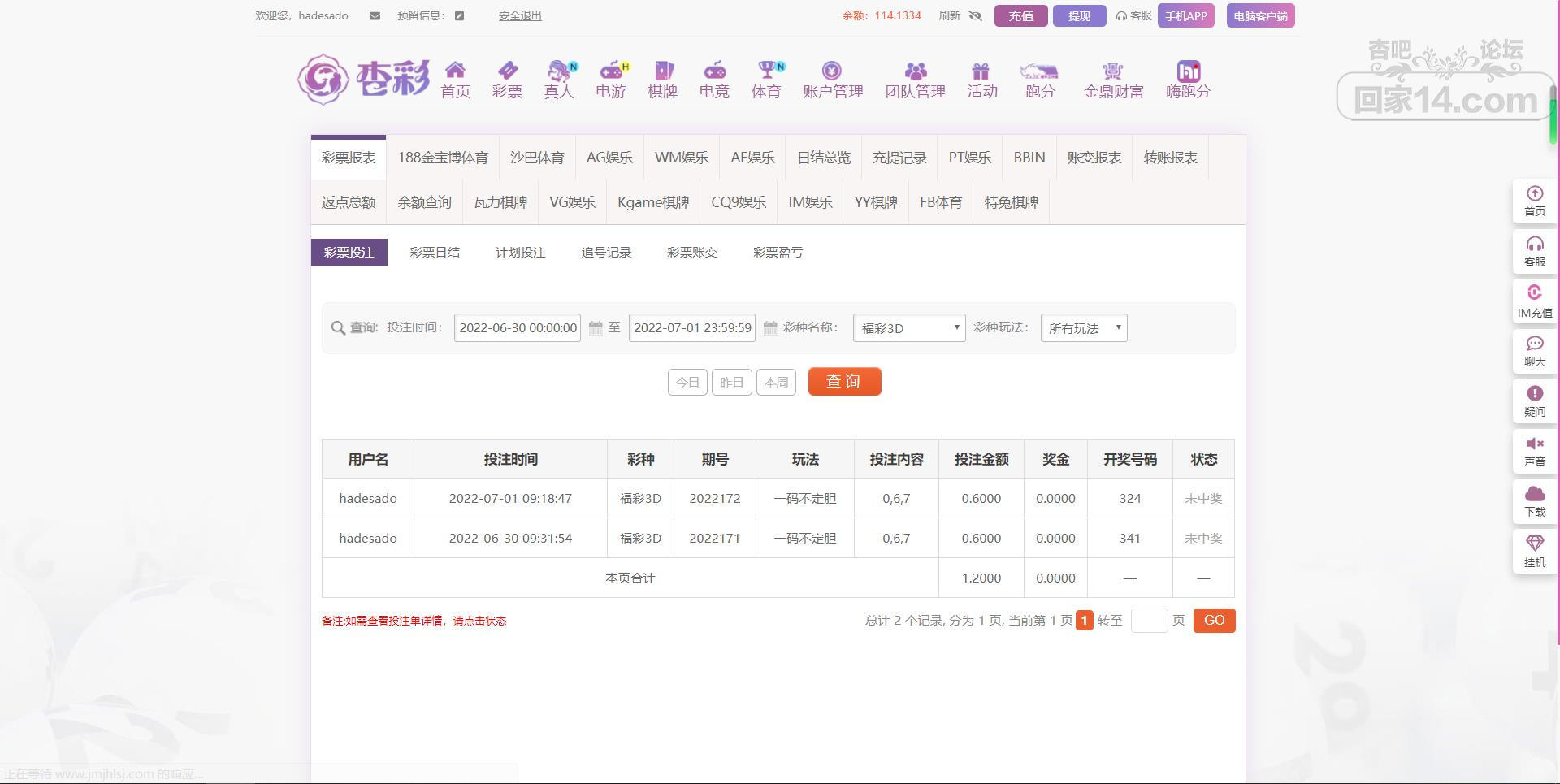Open the 活动 gift icon in navigation
Viewport: 1560px width, 784px height.
[981, 71]
